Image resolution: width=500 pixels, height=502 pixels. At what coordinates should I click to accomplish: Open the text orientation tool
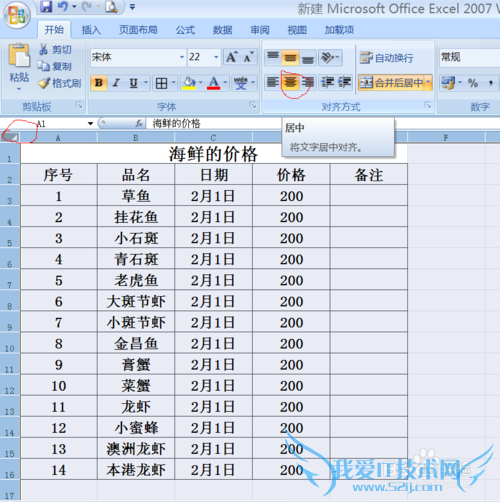330,57
